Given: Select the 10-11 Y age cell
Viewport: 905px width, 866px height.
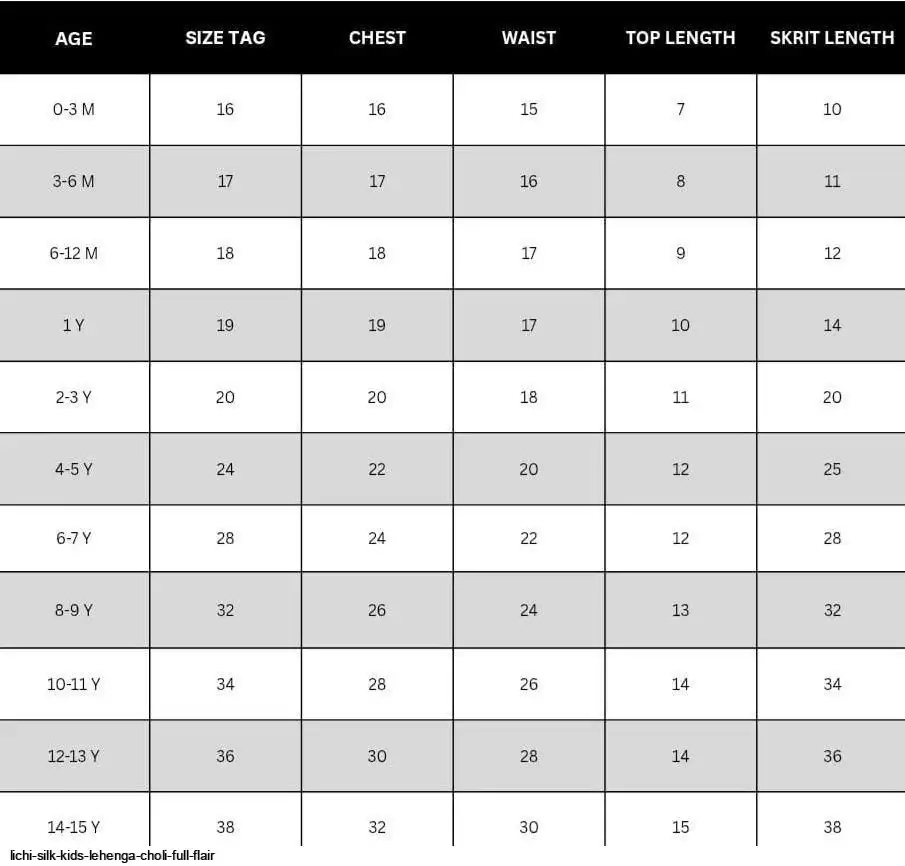Looking at the screenshot, I should click(74, 684).
